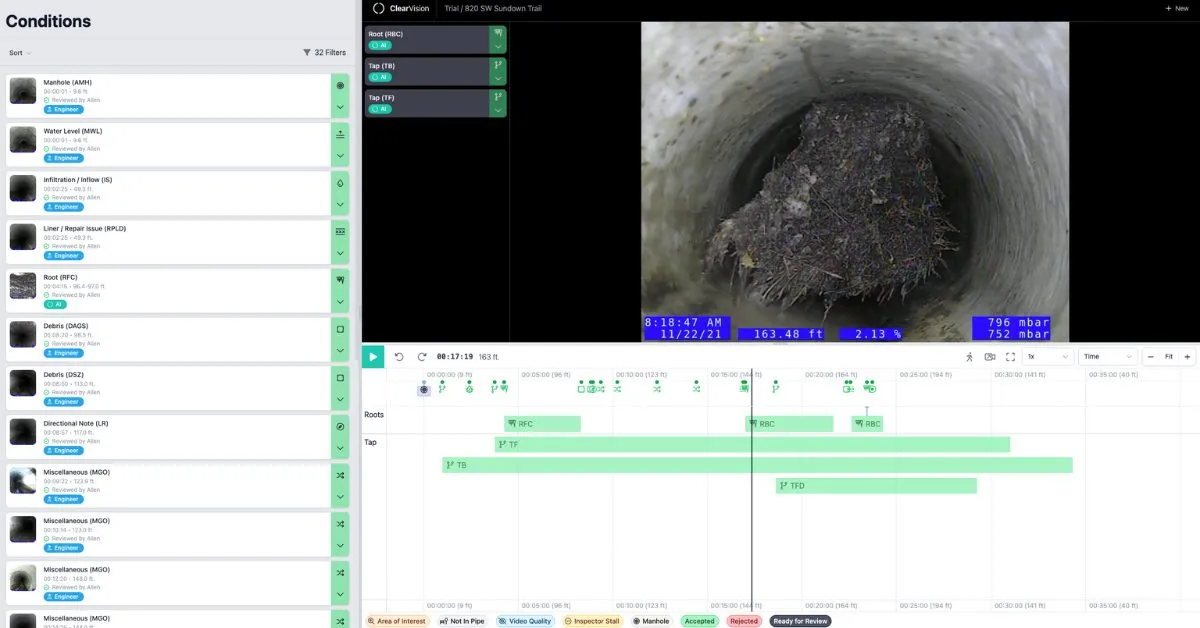The width and height of the screenshot is (1200, 628).
Task: Open the Manhole (AMH) condition thumbnail
Action: tap(23, 91)
